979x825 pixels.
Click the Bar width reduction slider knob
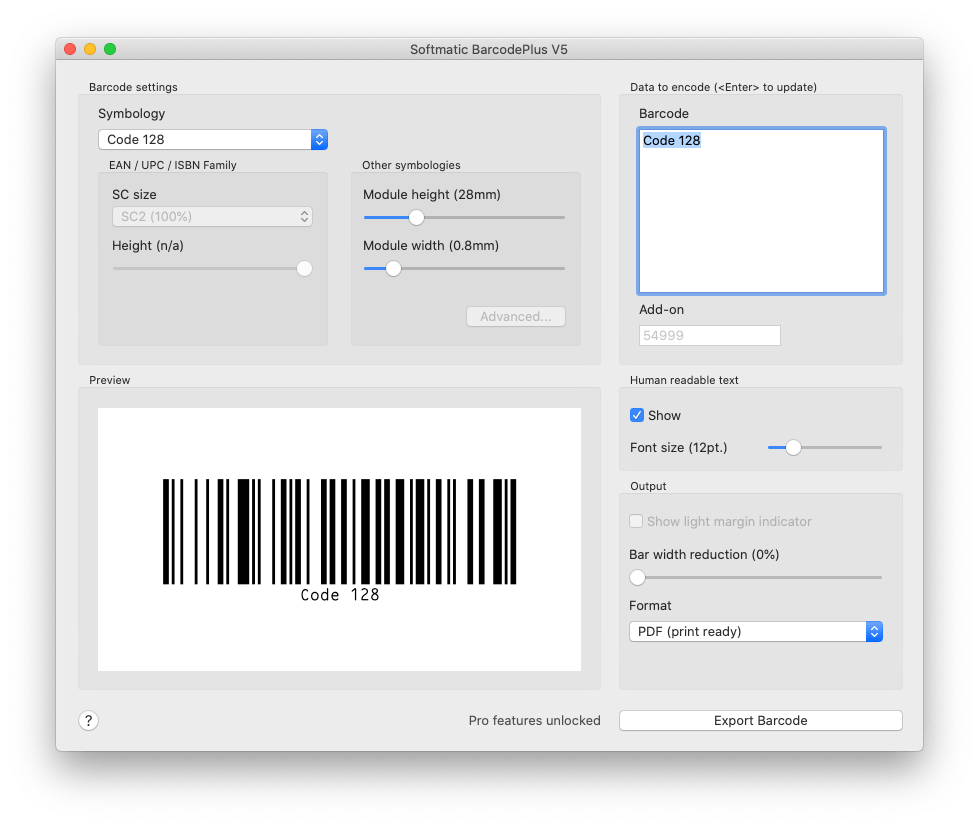point(637,578)
